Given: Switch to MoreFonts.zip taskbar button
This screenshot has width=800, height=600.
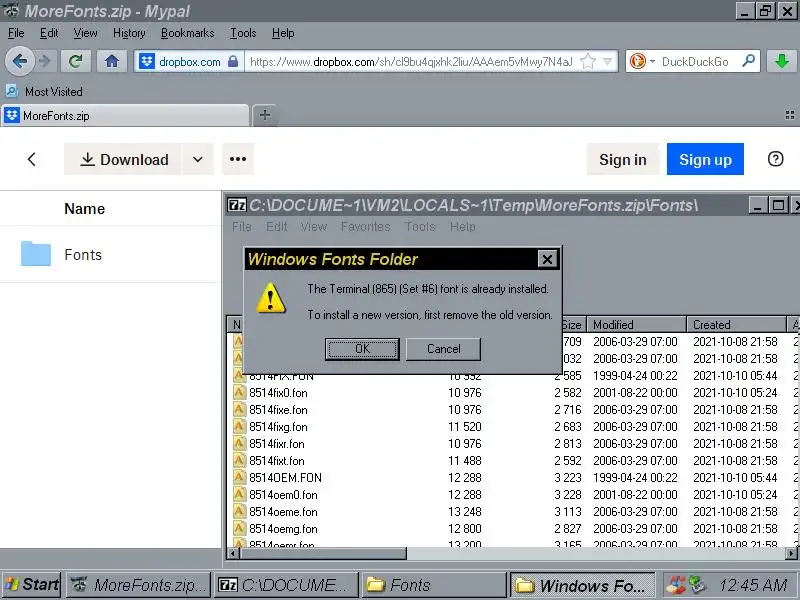Looking at the screenshot, I should 139,585.
